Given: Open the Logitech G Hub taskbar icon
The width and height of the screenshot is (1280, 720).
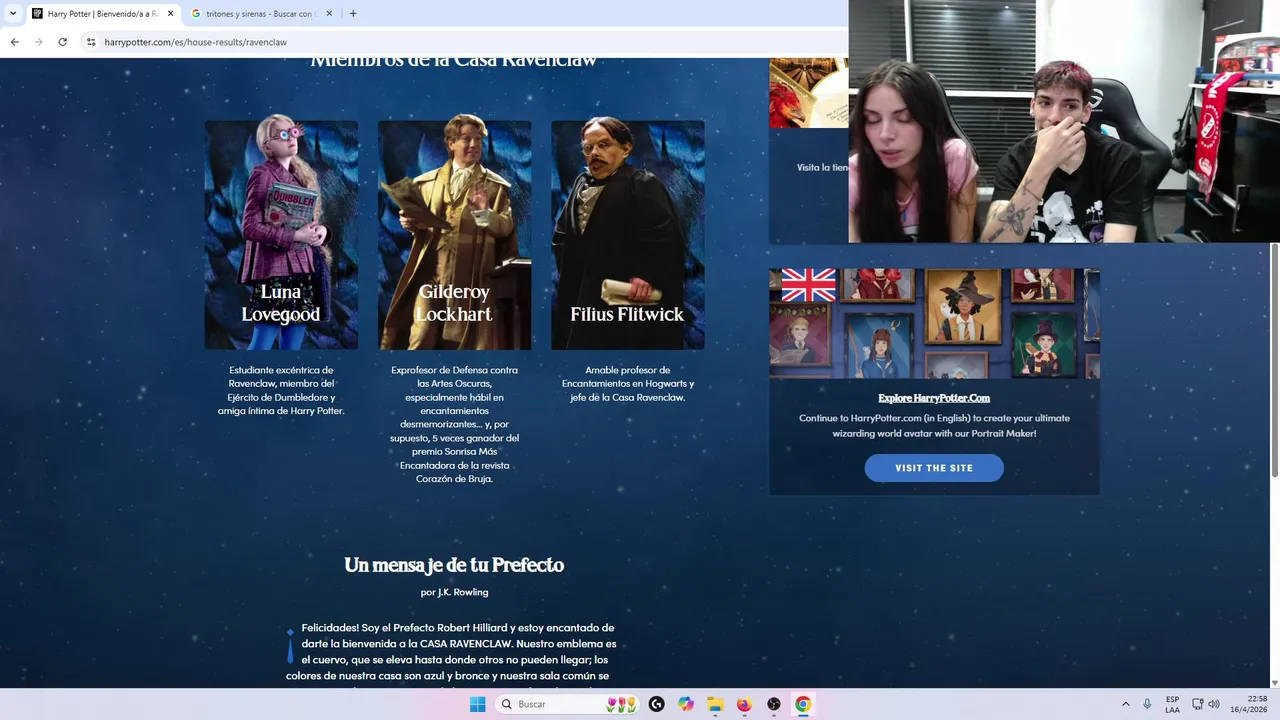Looking at the screenshot, I should [656, 704].
